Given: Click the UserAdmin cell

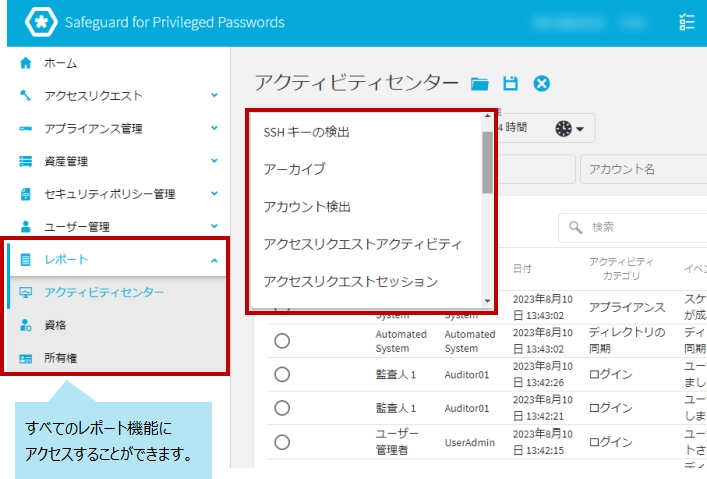Looking at the screenshot, I should point(469,442).
